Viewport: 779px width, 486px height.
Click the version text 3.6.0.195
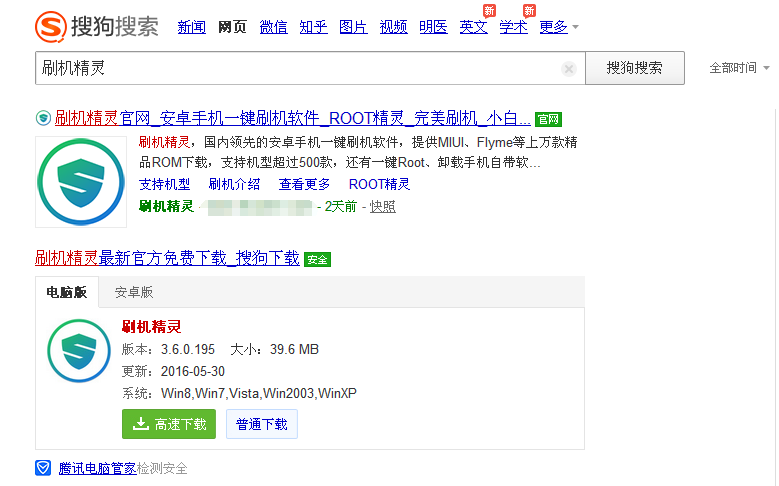188,349
